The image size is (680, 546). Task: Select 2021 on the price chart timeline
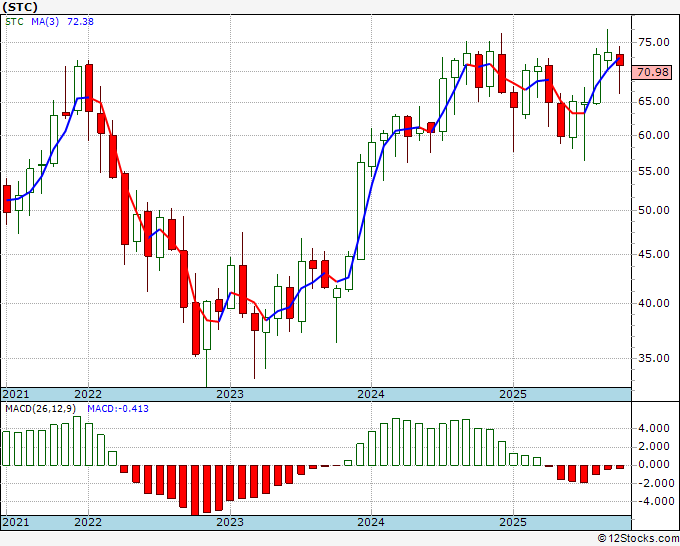[16, 394]
